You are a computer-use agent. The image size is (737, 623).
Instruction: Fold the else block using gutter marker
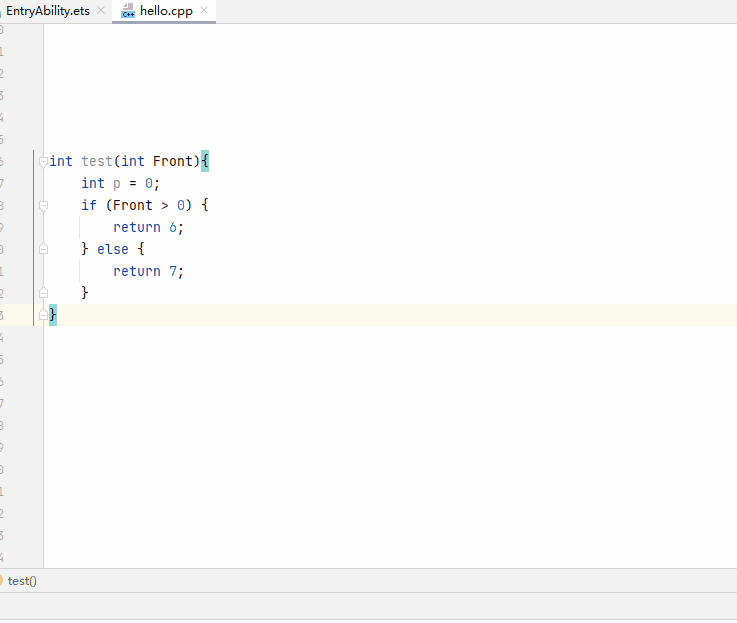coord(43,249)
